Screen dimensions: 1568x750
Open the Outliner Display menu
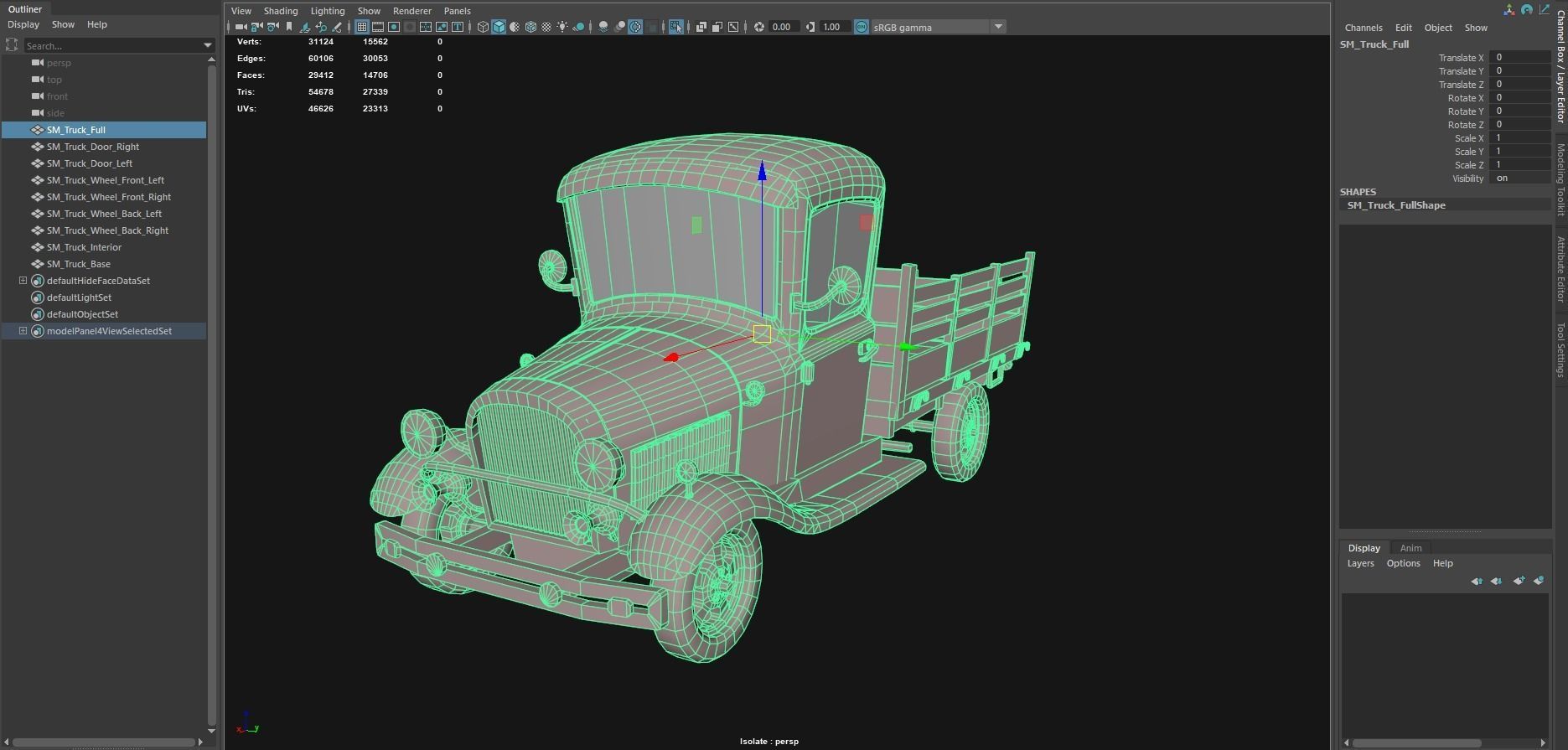23,24
